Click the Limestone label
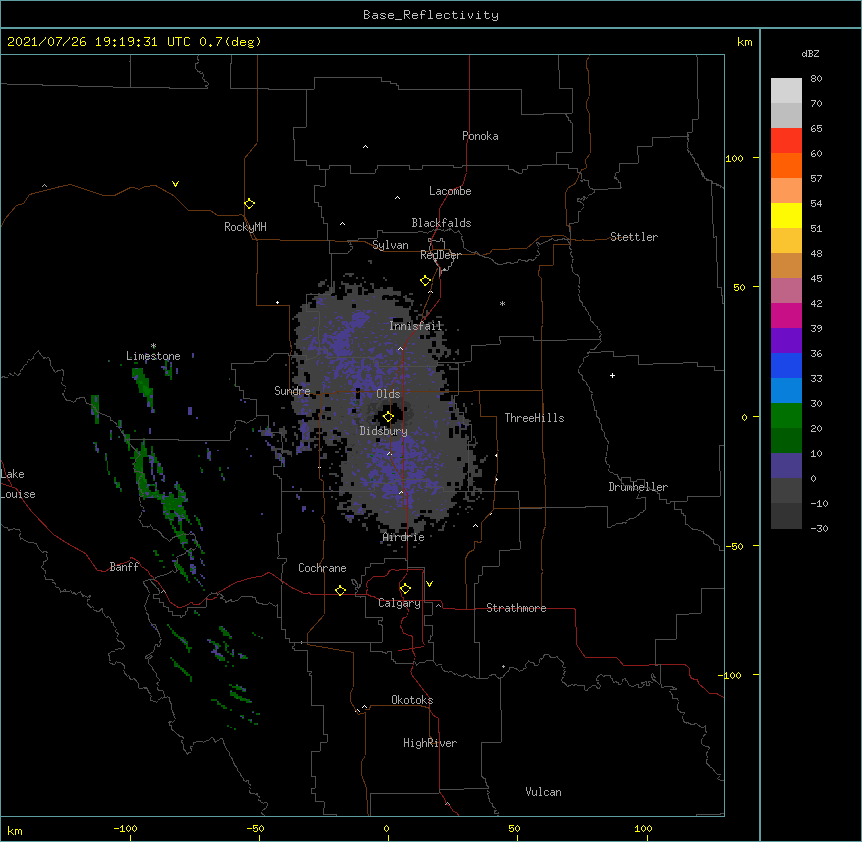Screen dimensions: 862x842 click(153, 356)
